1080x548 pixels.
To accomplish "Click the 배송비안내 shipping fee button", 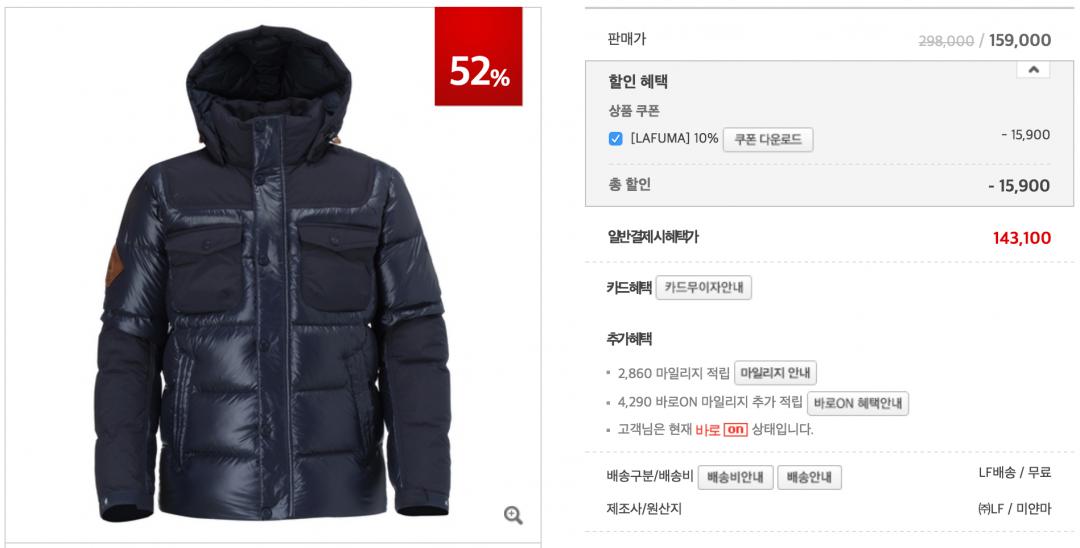I will 736,477.
